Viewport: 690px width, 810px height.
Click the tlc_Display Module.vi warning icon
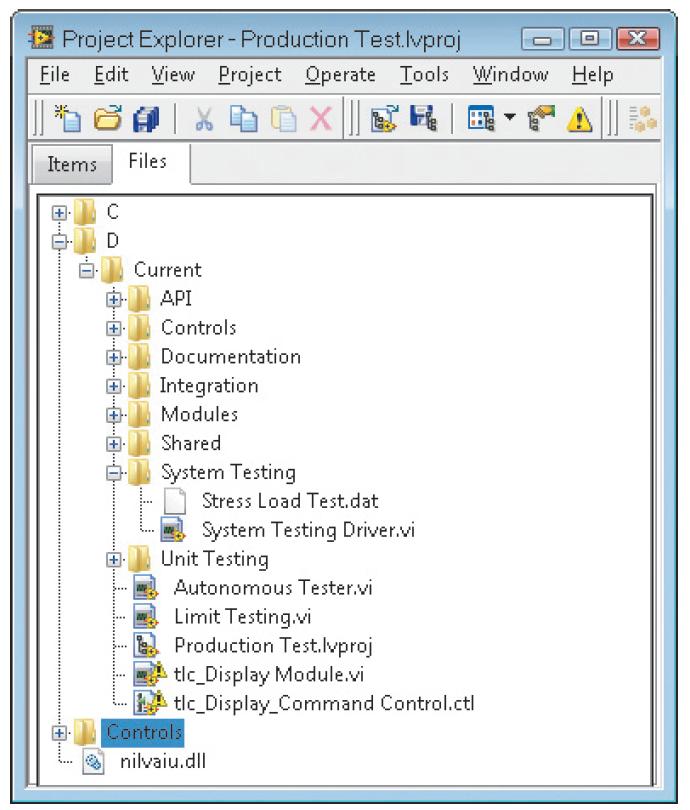(x=150, y=674)
